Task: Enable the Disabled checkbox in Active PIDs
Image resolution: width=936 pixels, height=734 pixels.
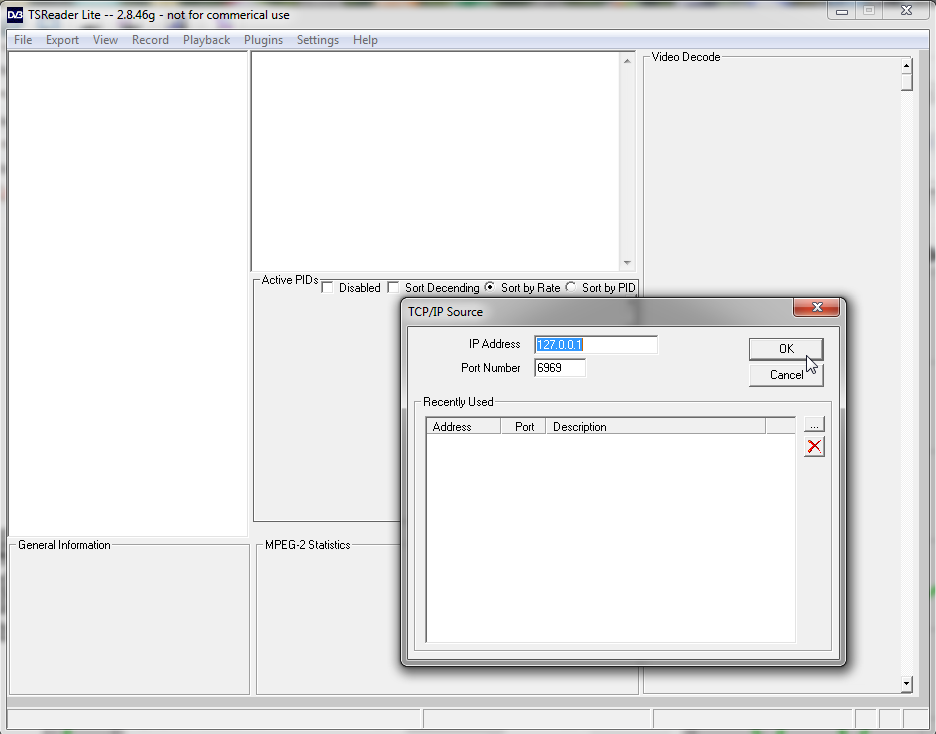Action: click(327, 288)
